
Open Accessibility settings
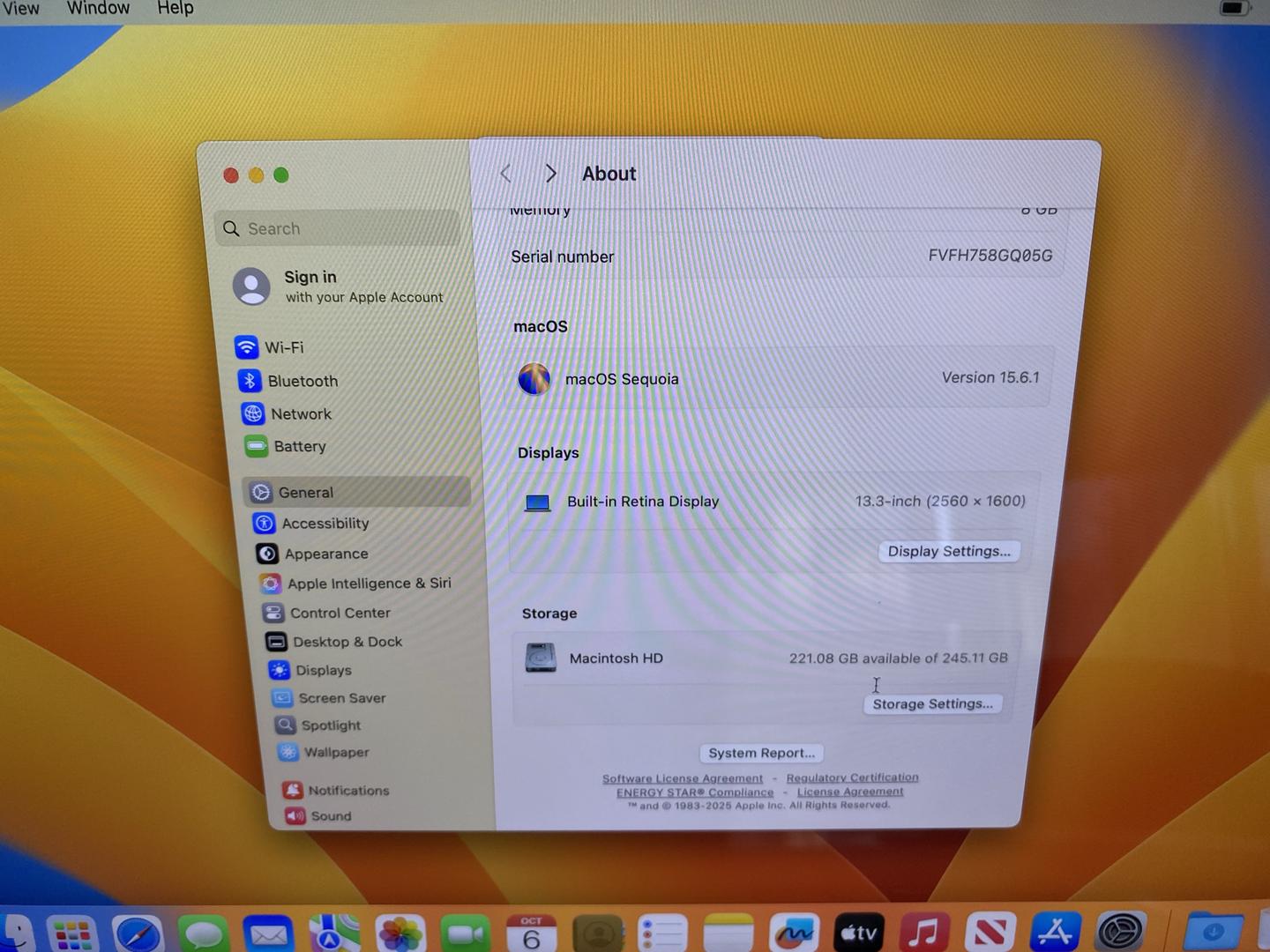click(x=325, y=524)
